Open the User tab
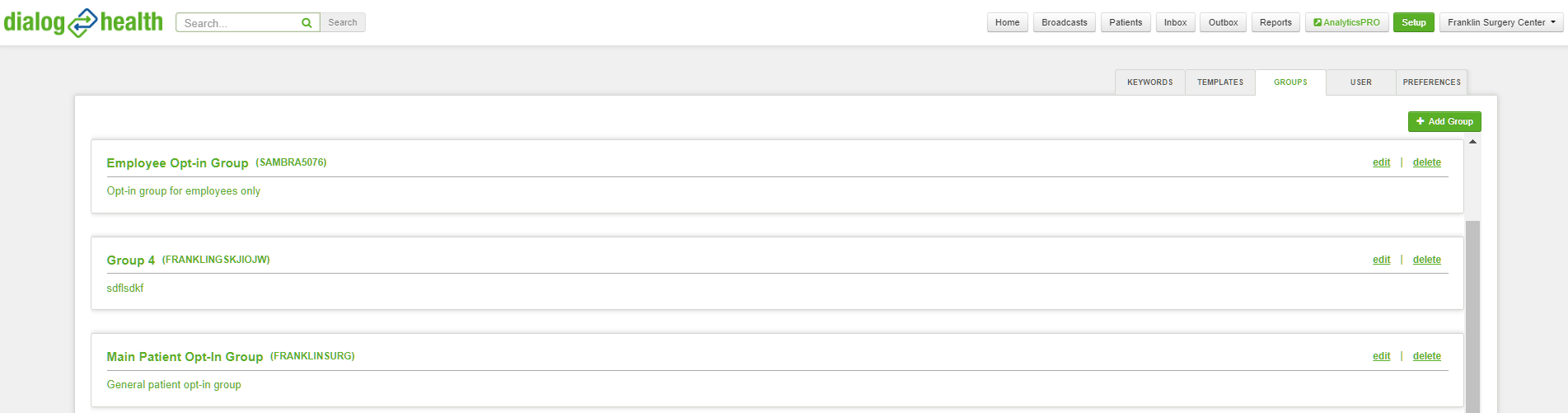 [1361, 82]
